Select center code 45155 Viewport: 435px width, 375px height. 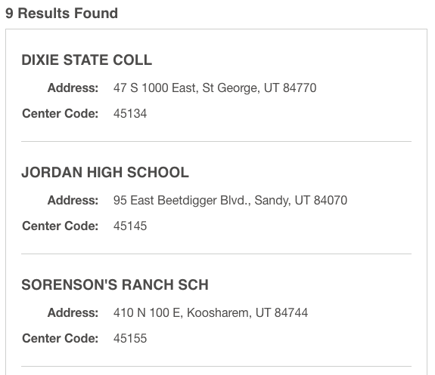click(x=130, y=338)
